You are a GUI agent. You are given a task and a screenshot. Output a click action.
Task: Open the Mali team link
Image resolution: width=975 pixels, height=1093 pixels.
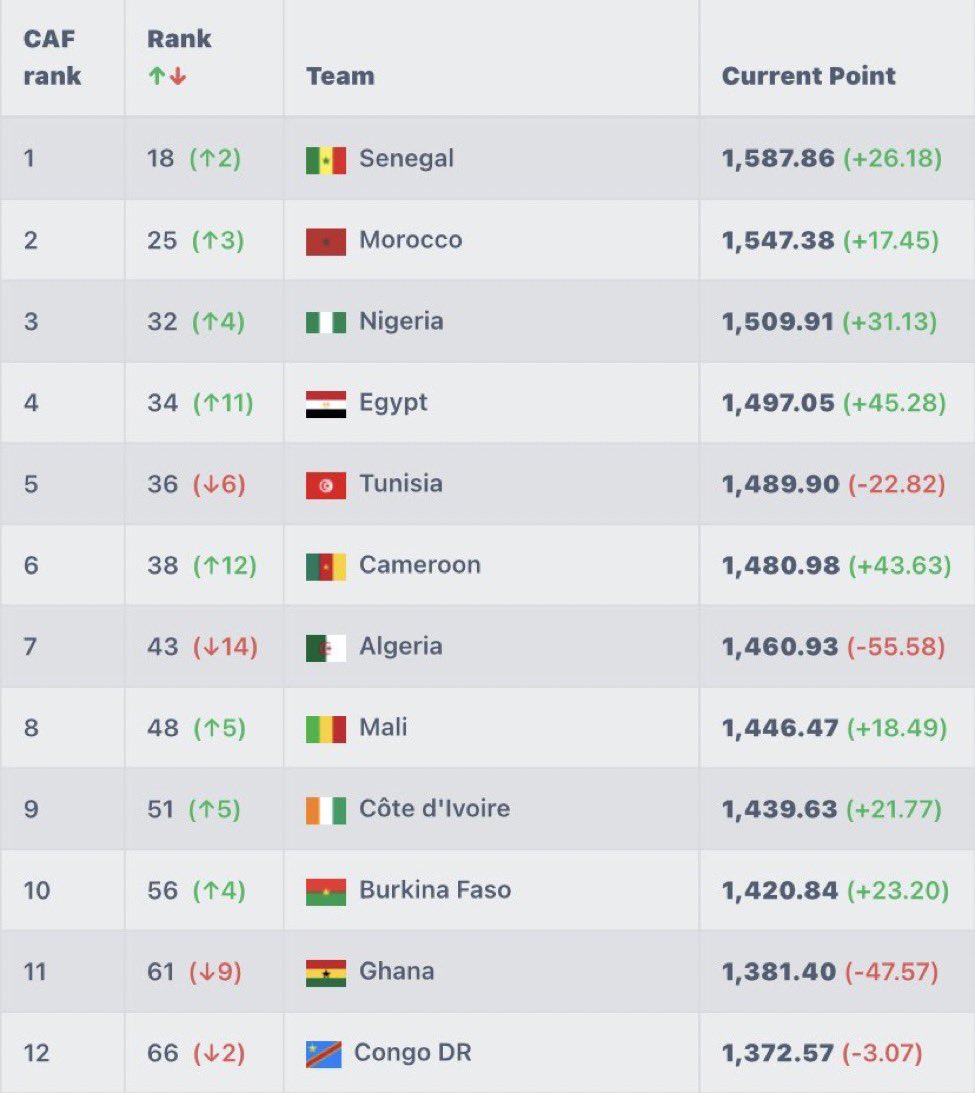coord(383,727)
